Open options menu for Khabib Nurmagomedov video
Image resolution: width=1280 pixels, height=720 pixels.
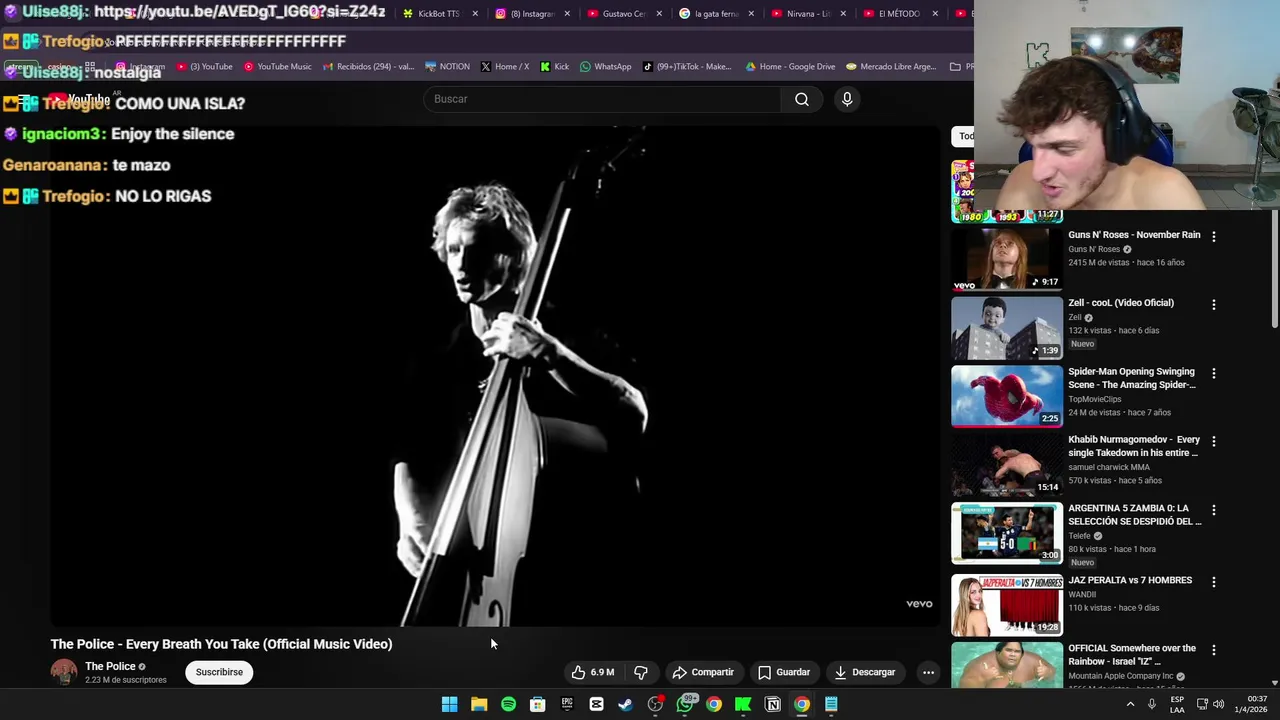coord(1214,441)
